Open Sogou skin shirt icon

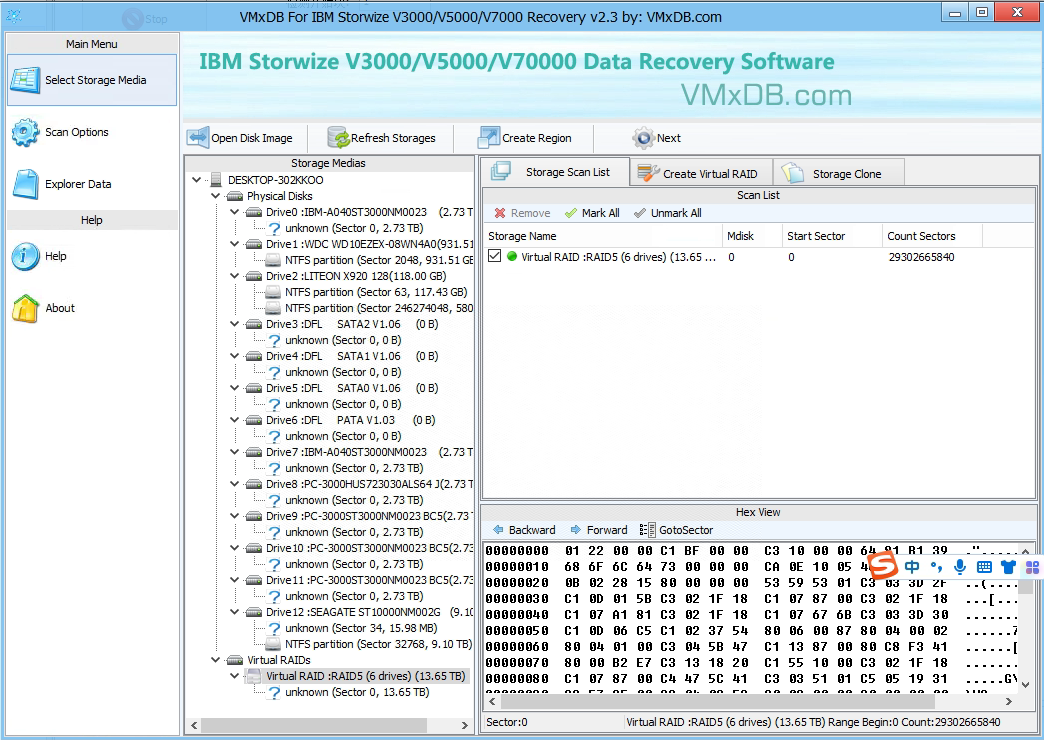pyautogui.click(x=1008, y=567)
